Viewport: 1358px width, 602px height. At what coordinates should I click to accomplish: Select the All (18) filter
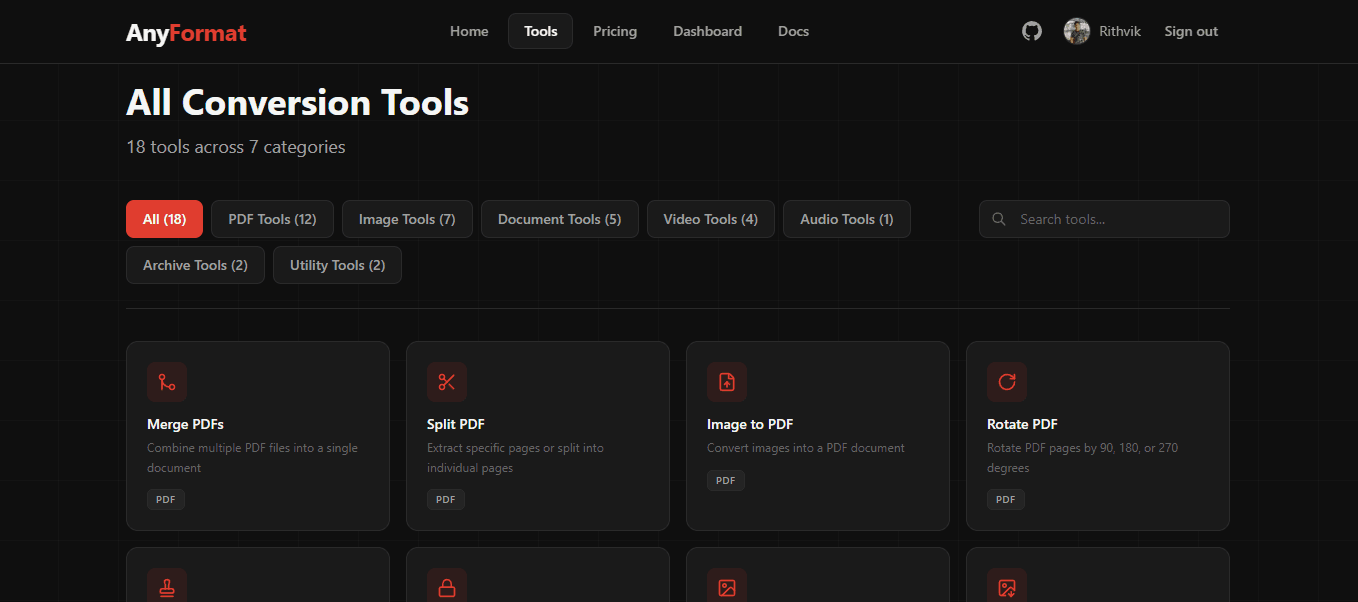coord(164,219)
